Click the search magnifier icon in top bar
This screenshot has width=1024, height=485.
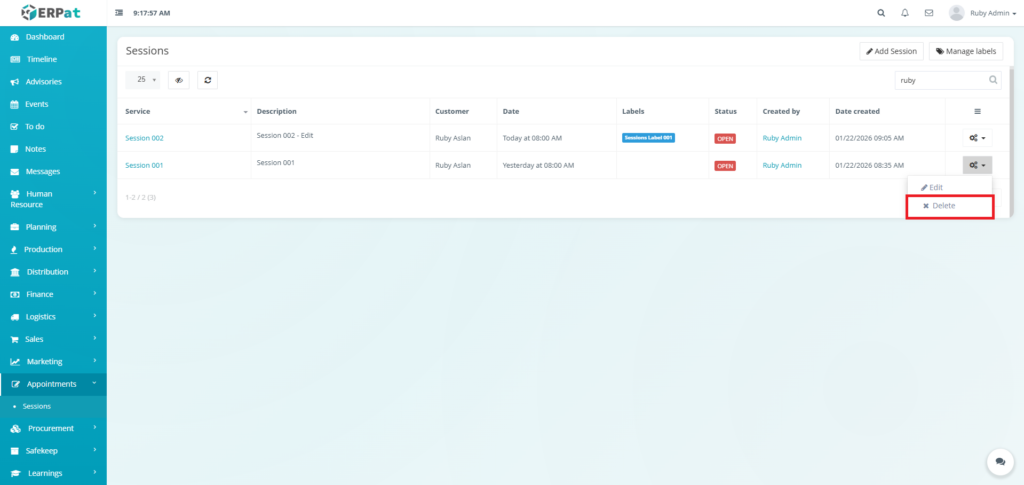coord(881,13)
